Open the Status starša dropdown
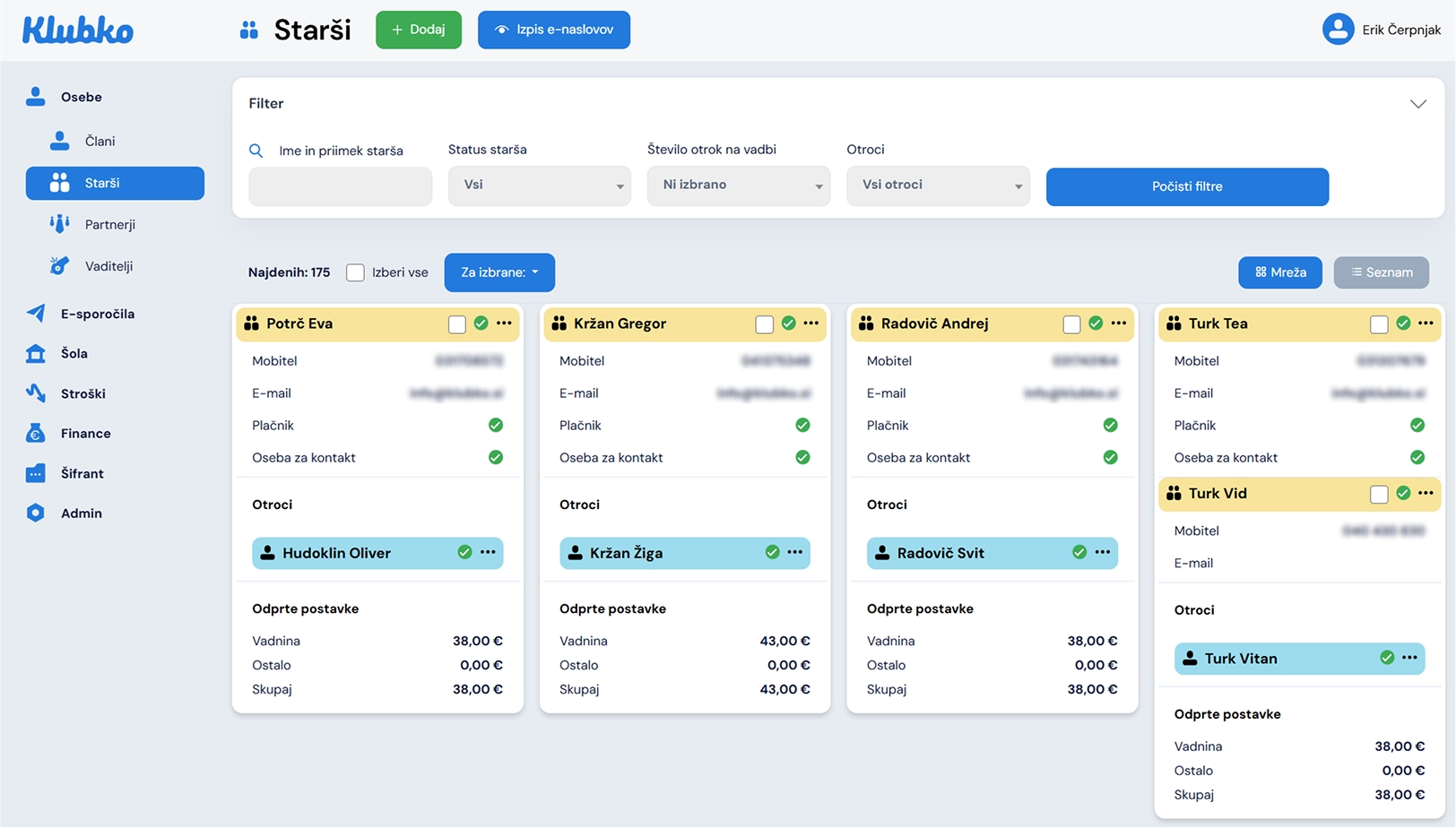The image size is (1456, 828). (539, 185)
